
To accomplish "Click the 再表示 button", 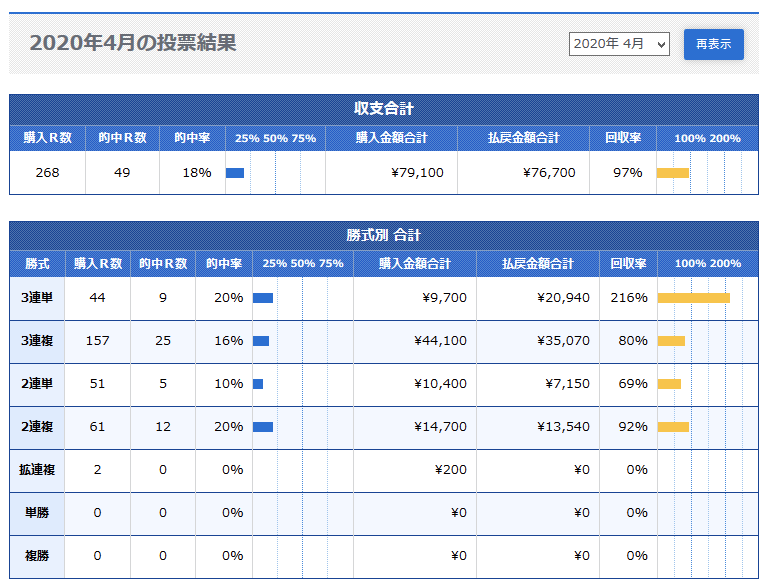I will click(x=714, y=44).
